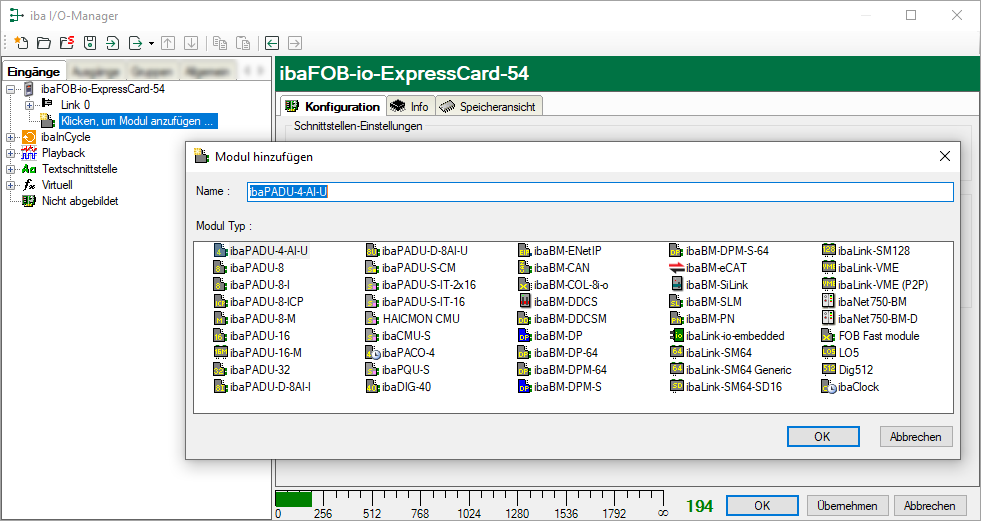Click the open folder toolbar icon
Image resolution: width=981 pixels, height=521 pixels.
pyautogui.click(x=44, y=43)
